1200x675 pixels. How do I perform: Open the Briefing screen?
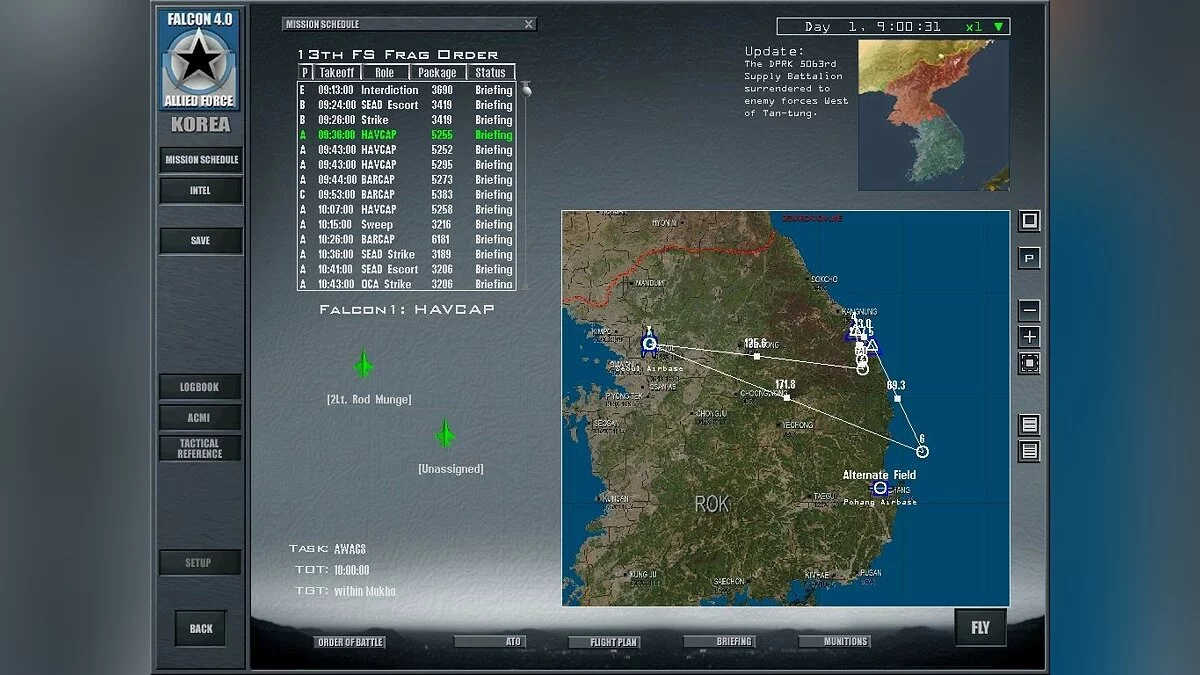tap(722, 641)
